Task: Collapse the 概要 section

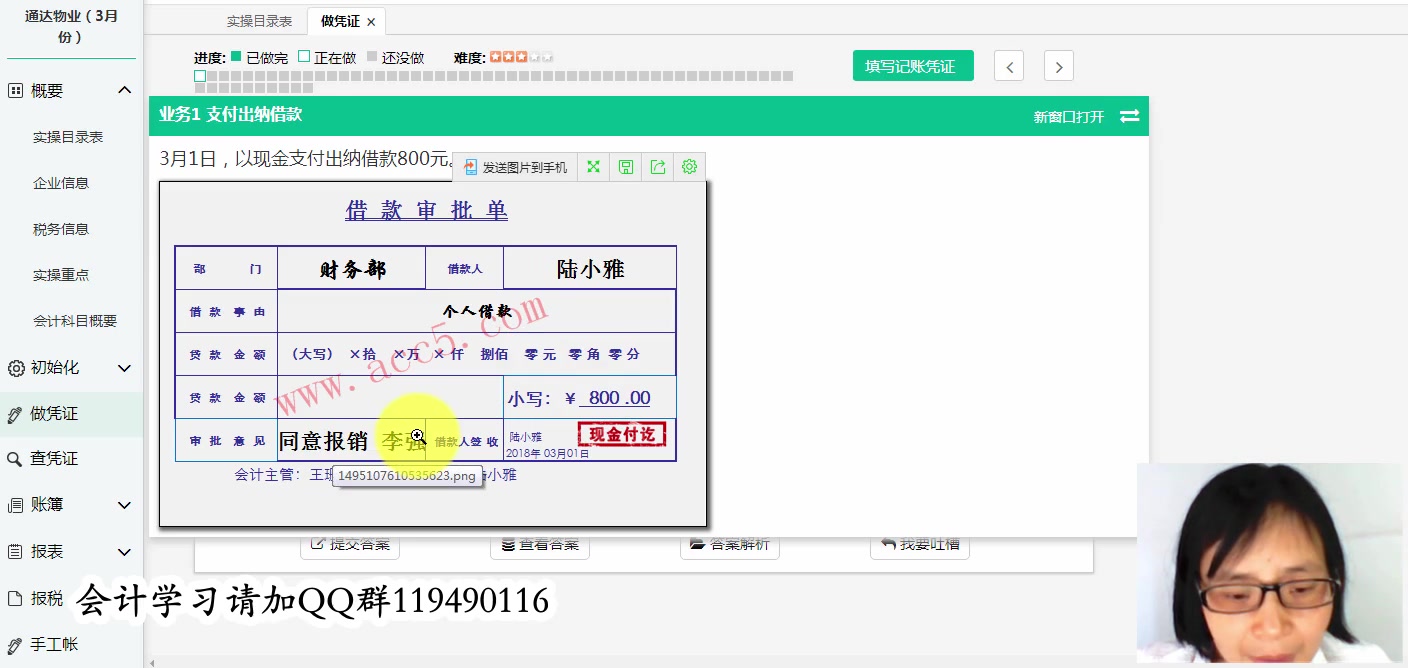Action: click(124, 89)
